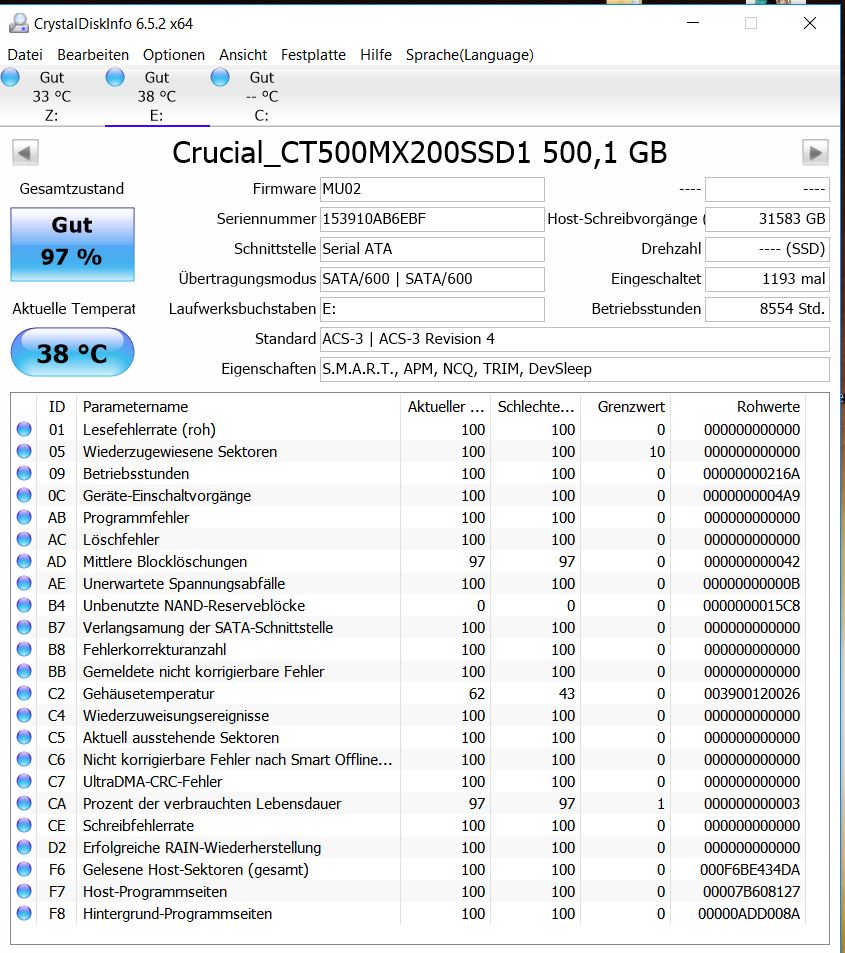
Task: Click the CrystalDiskInfo title bar app icon
Action: 19,23
